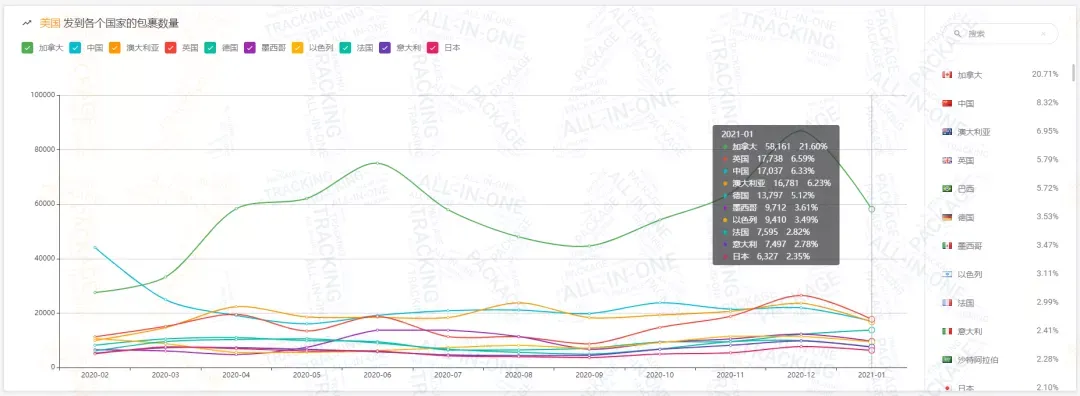The image size is (1080, 396).
Task: Focus the 搜索 search input field
Action: 1002,33
